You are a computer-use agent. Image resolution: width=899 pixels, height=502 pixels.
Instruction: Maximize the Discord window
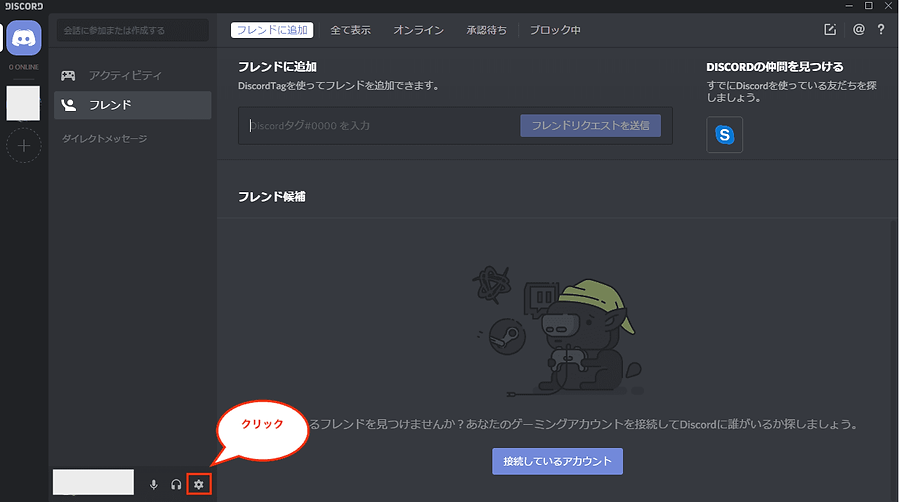click(869, 6)
